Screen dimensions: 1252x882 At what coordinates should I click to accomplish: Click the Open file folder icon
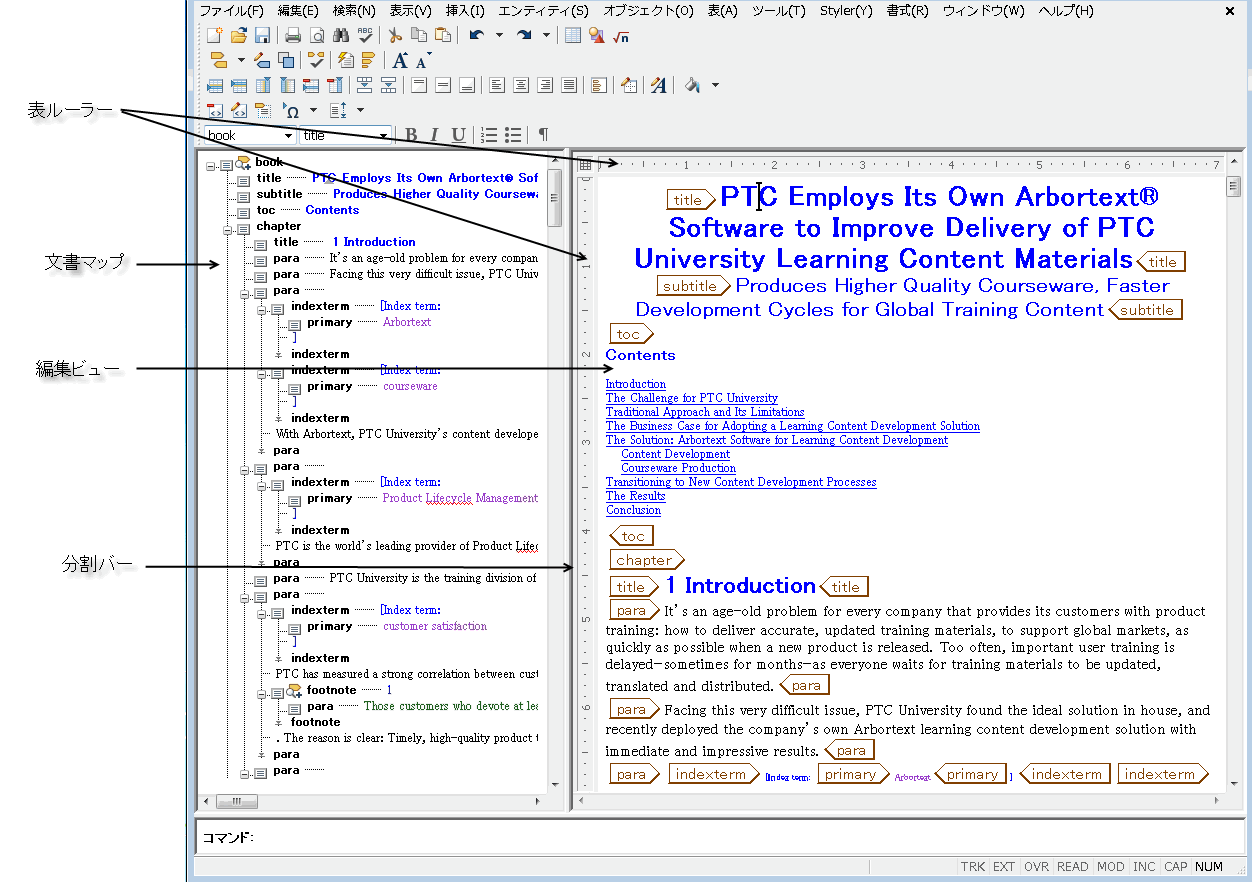tap(238, 35)
